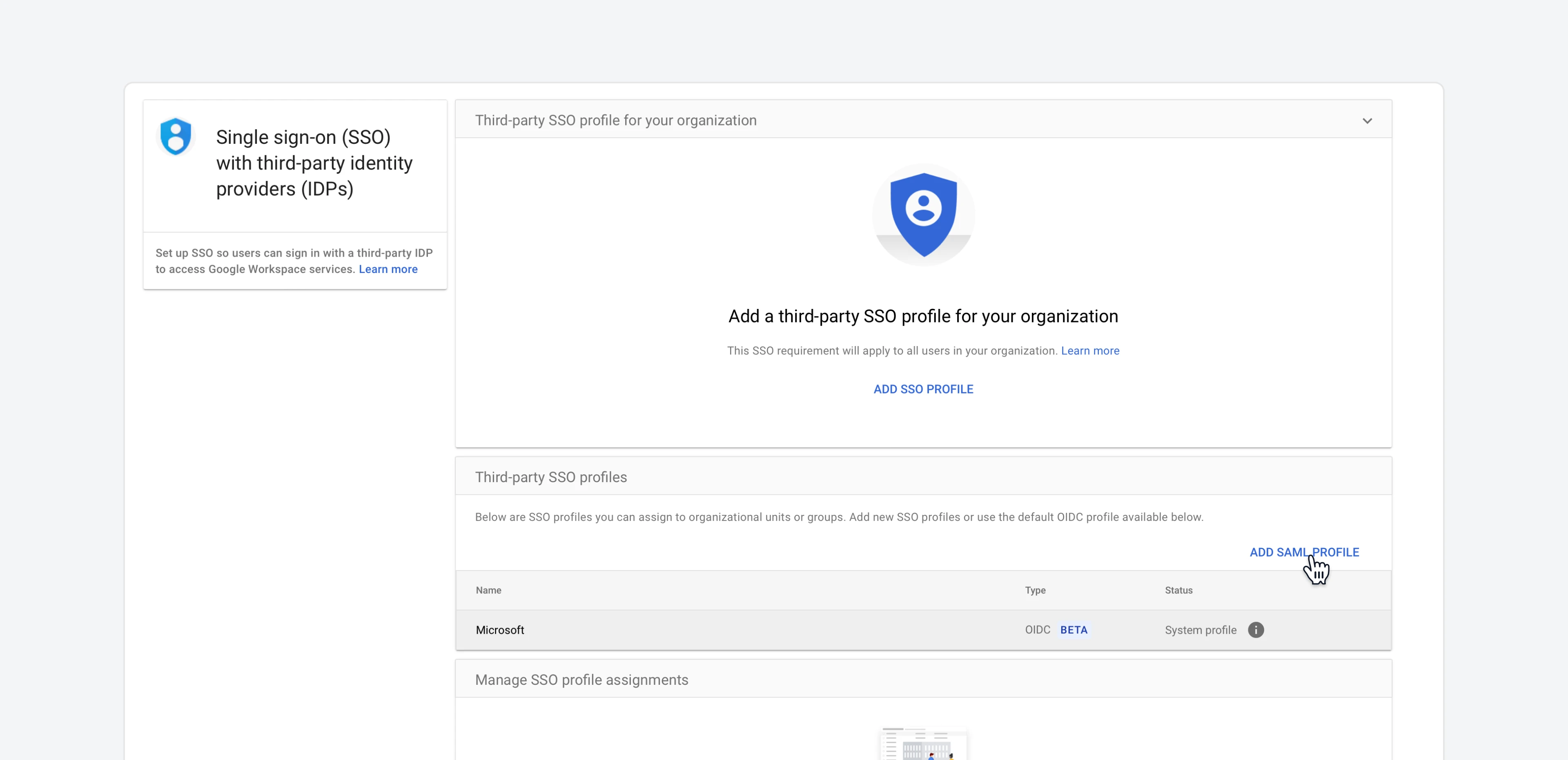Click the Name column header
This screenshot has width=1568, height=760.
(488, 590)
